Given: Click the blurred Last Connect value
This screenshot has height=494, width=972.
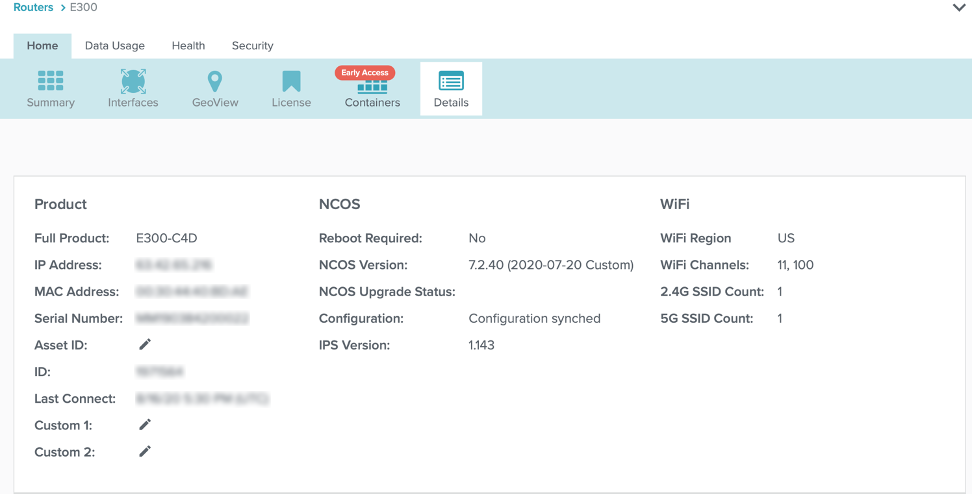Looking at the screenshot, I should (202, 399).
